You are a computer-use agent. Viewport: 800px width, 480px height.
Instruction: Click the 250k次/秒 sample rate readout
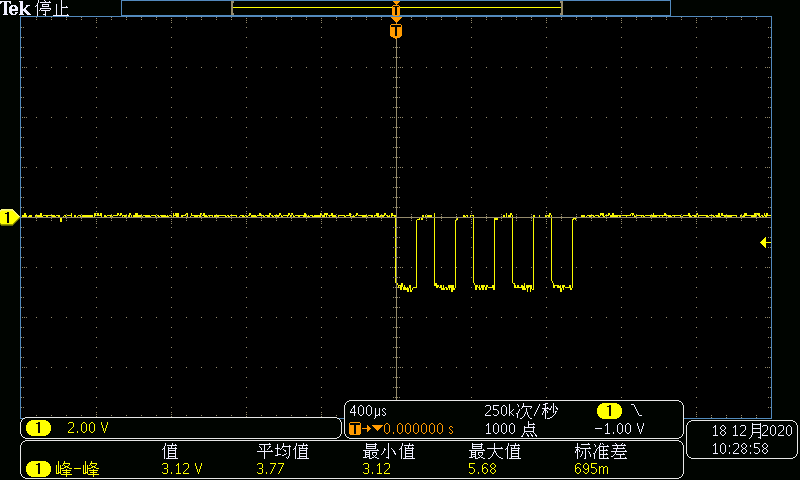click(521, 411)
